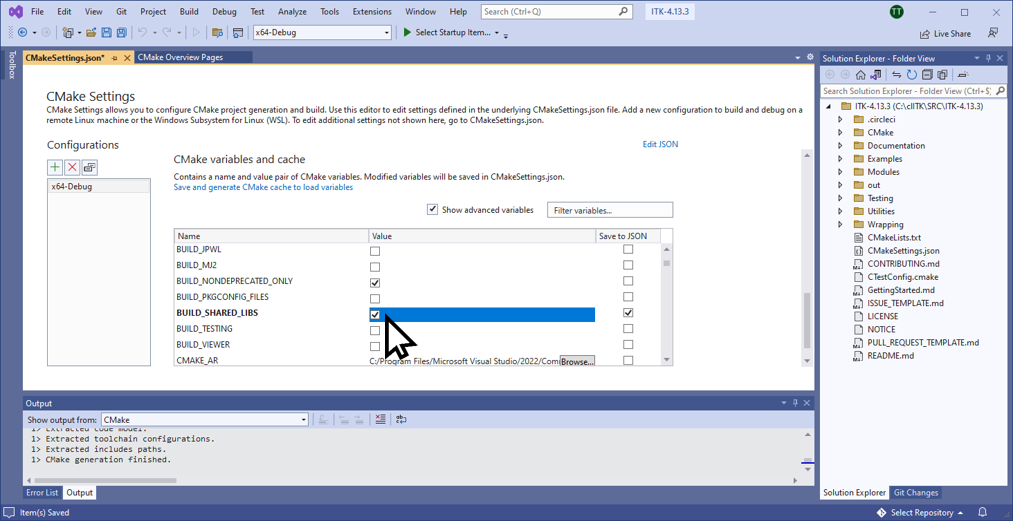Select x64-Debug in configurations list
The width and height of the screenshot is (1013, 521).
(99, 186)
